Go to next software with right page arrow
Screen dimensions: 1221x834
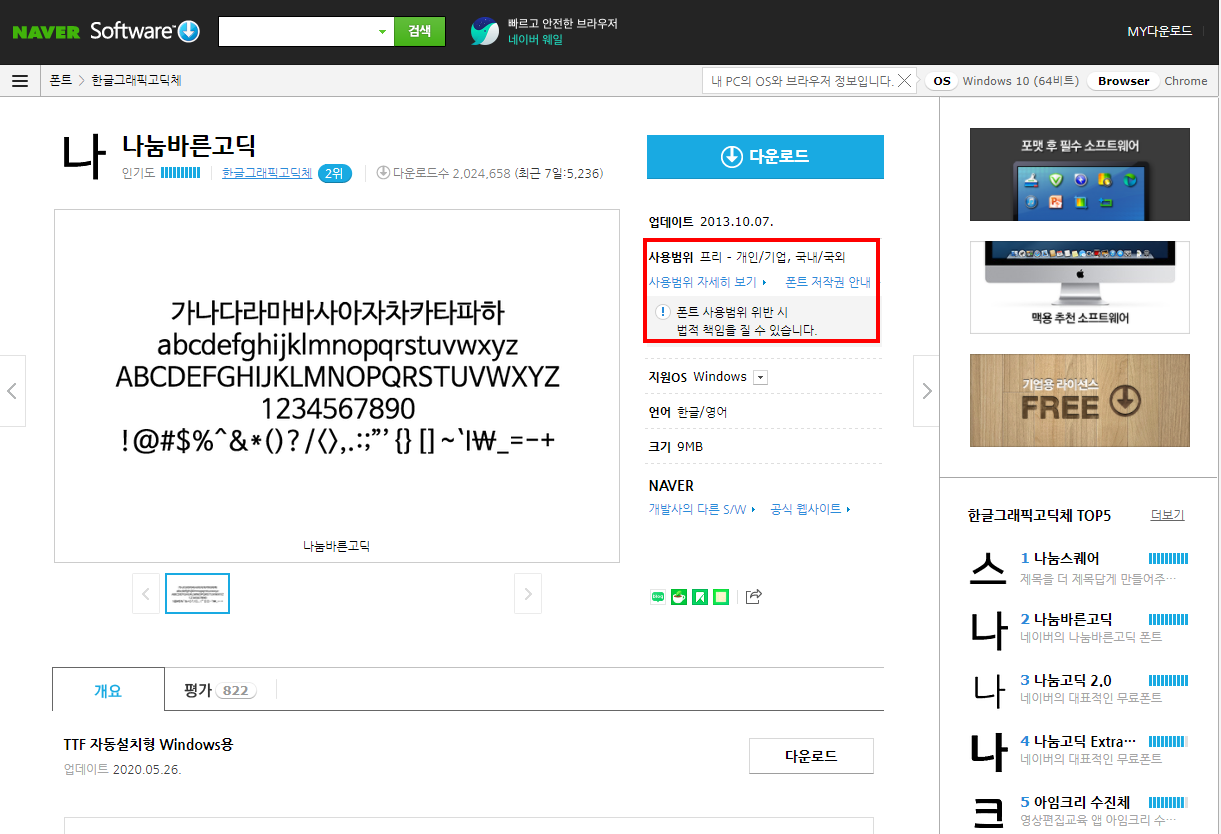pos(926,391)
